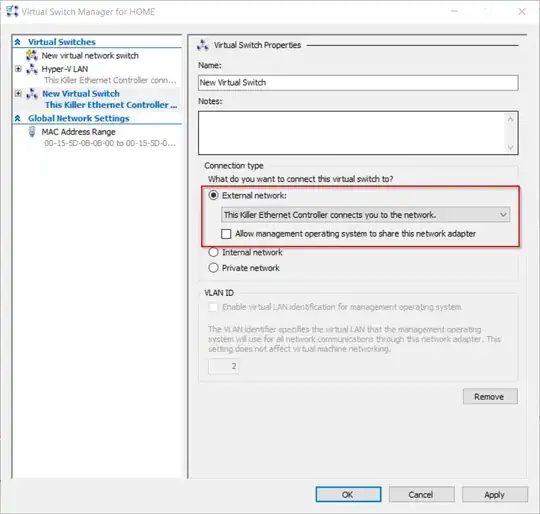The width and height of the screenshot is (540, 514).
Task: Click the Global Network Settings header
Action: point(79,118)
